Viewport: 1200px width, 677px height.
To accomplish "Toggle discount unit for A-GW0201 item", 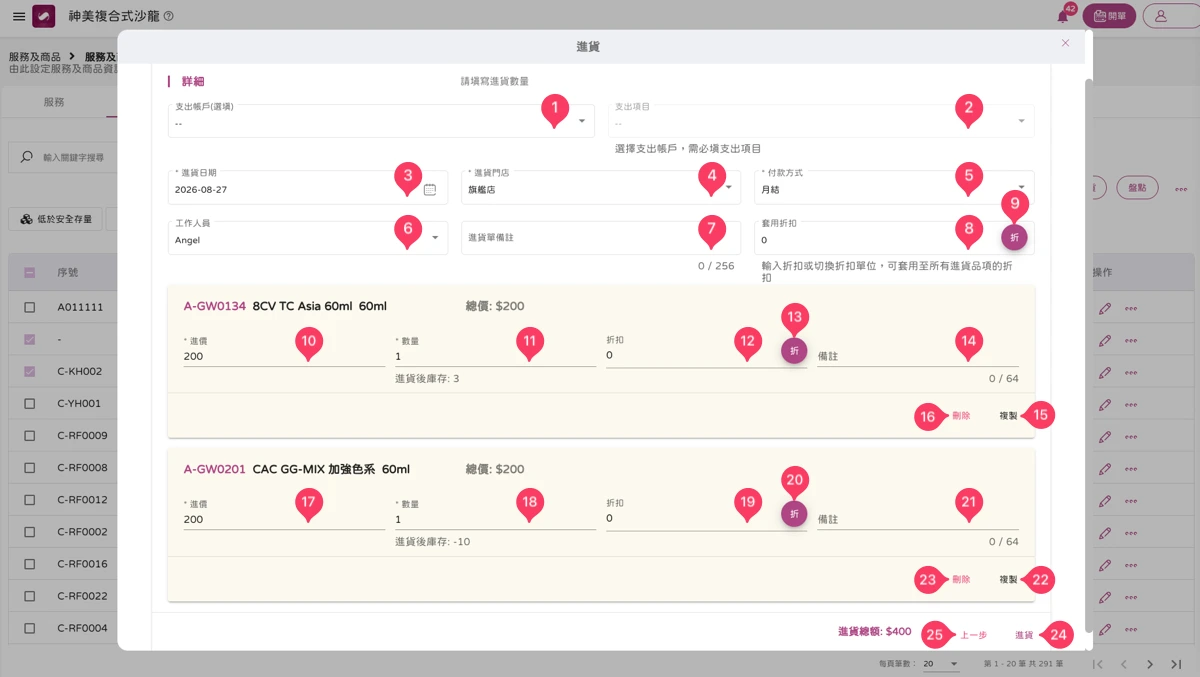I will pos(794,514).
